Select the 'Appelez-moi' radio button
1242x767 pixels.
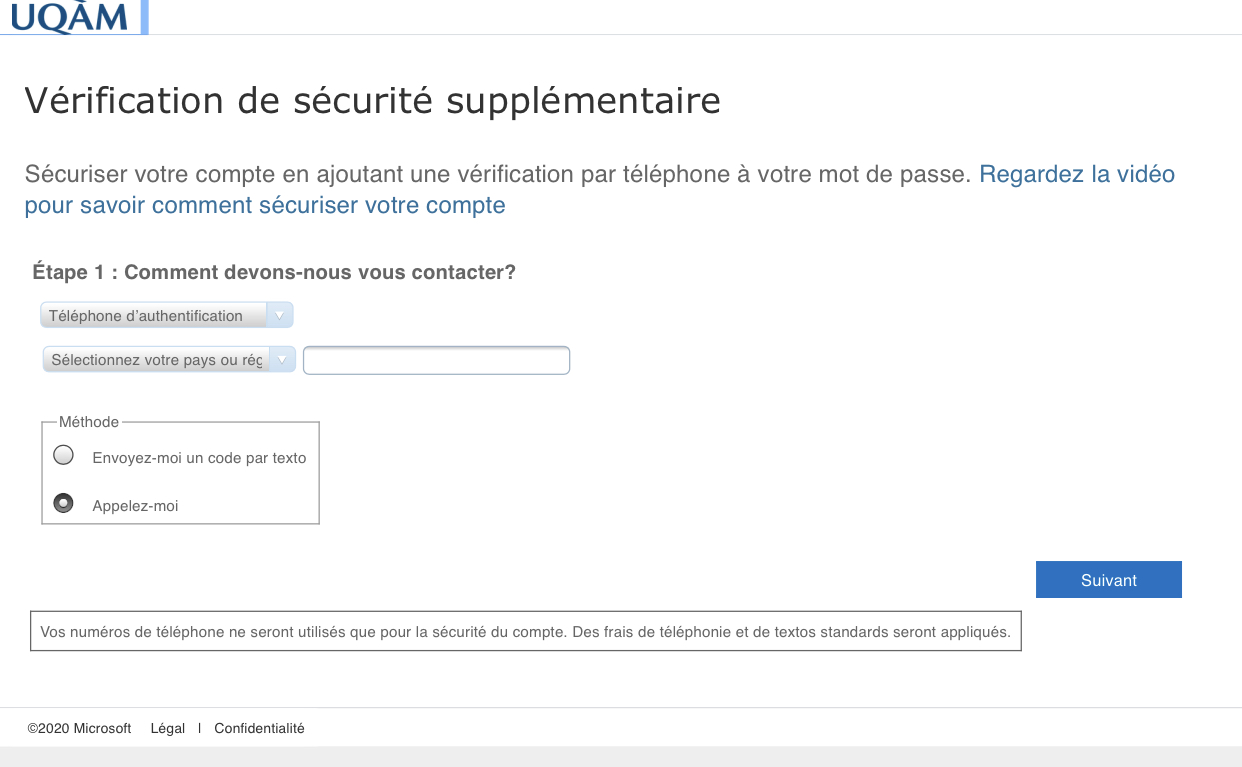click(64, 503)
